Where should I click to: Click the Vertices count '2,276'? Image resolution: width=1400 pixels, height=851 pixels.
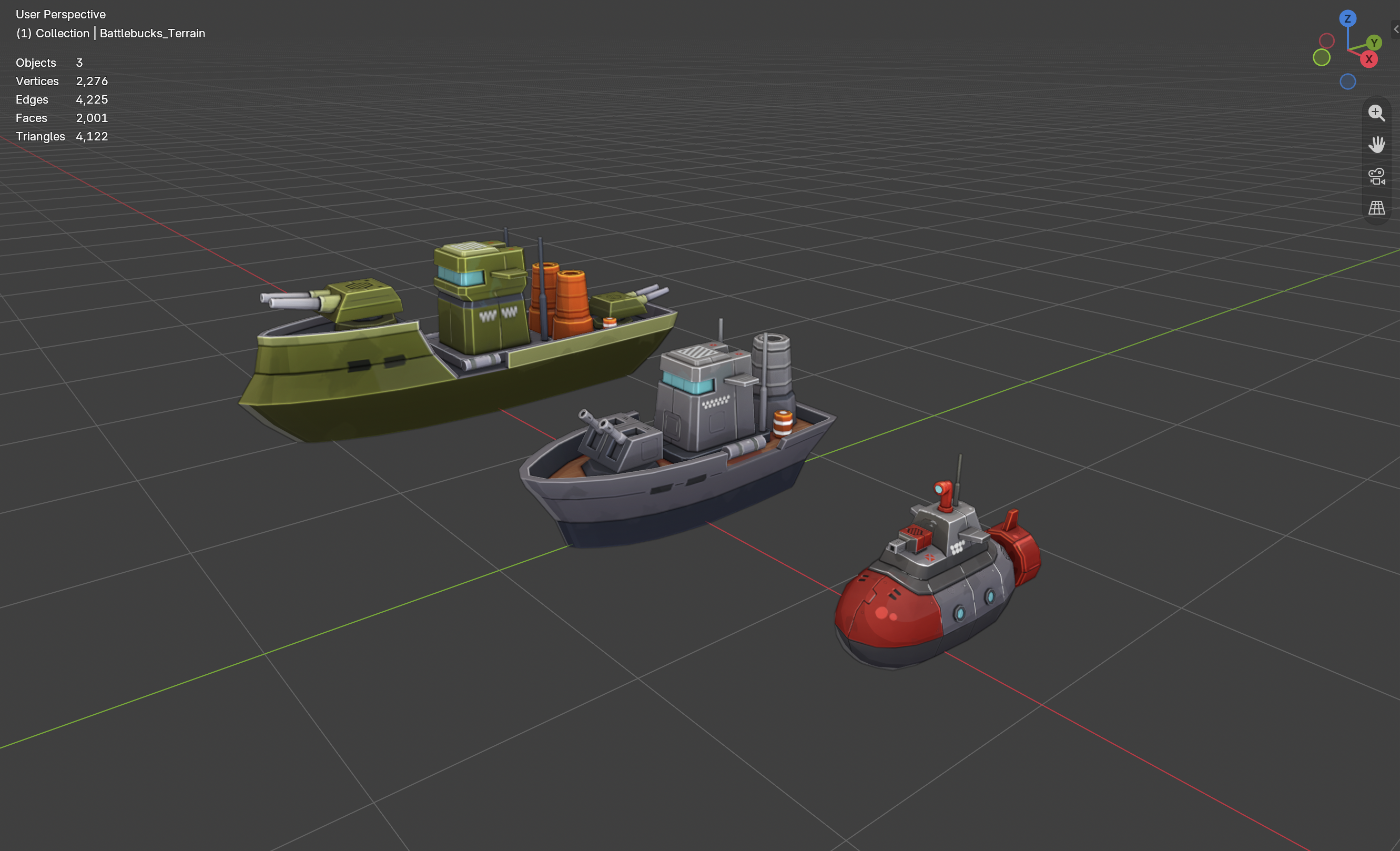click(92, 81)
